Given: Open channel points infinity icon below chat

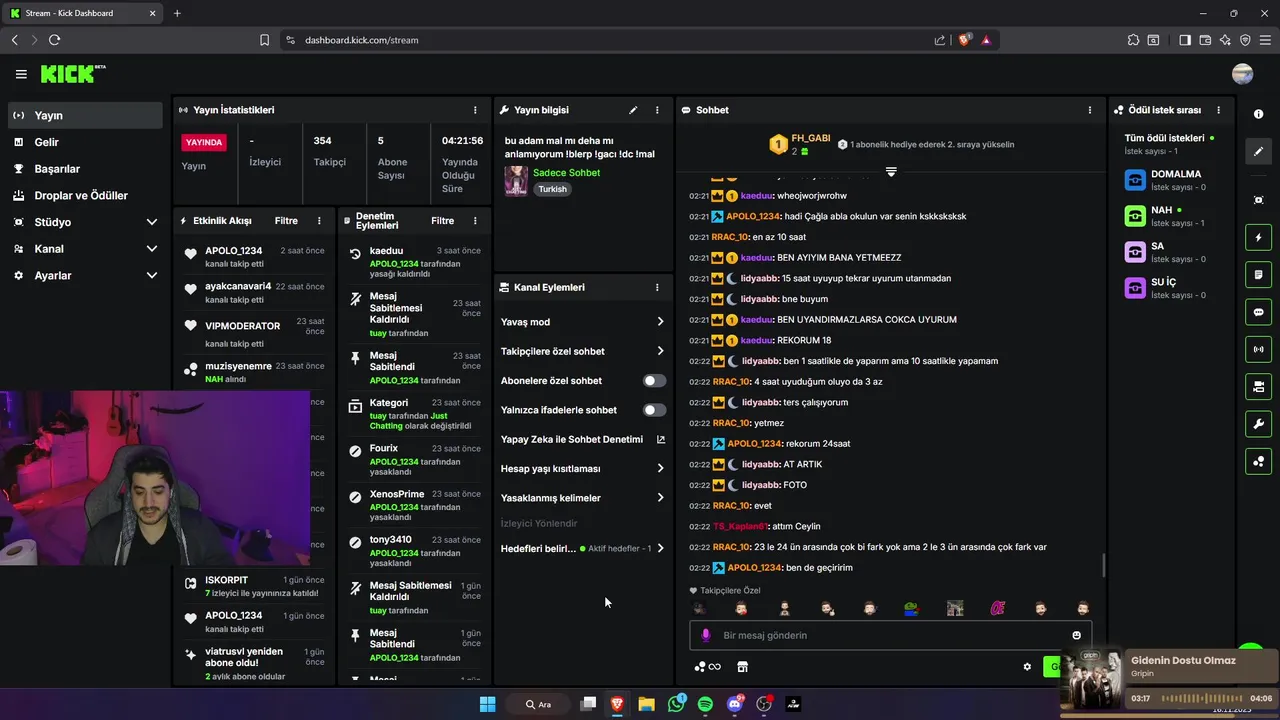Looking at the screenshot, I should click(708, 667).
